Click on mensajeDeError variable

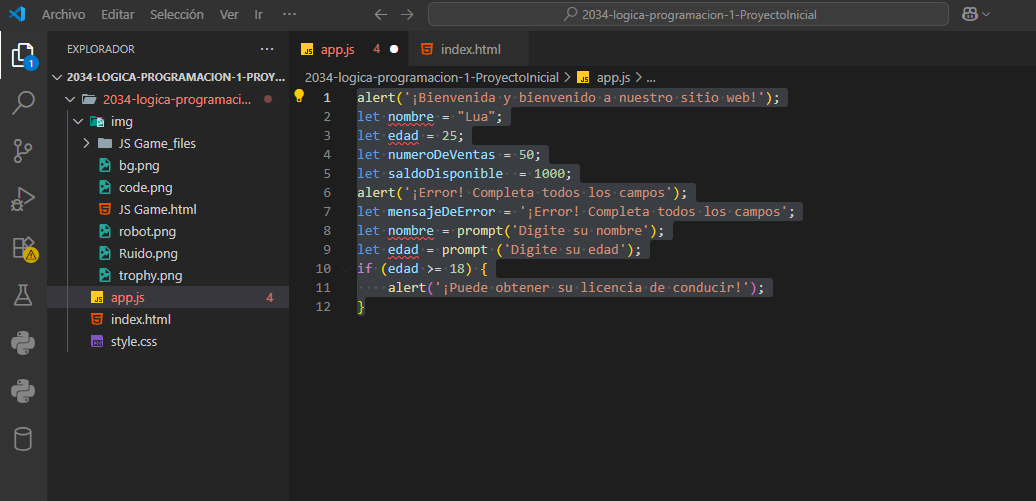tap(441, 212)
